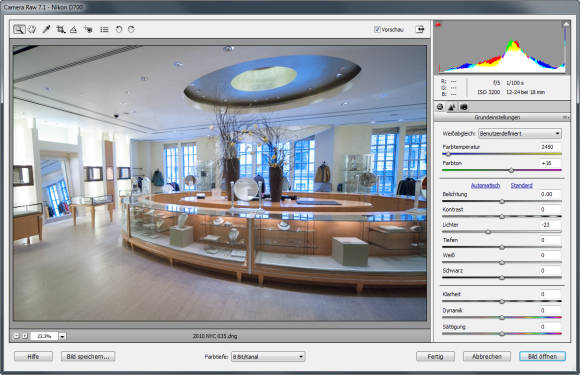The height and width of the screenshot is (375, 580).
Task: Click the zoom in plus button
Action: [25, 336]
